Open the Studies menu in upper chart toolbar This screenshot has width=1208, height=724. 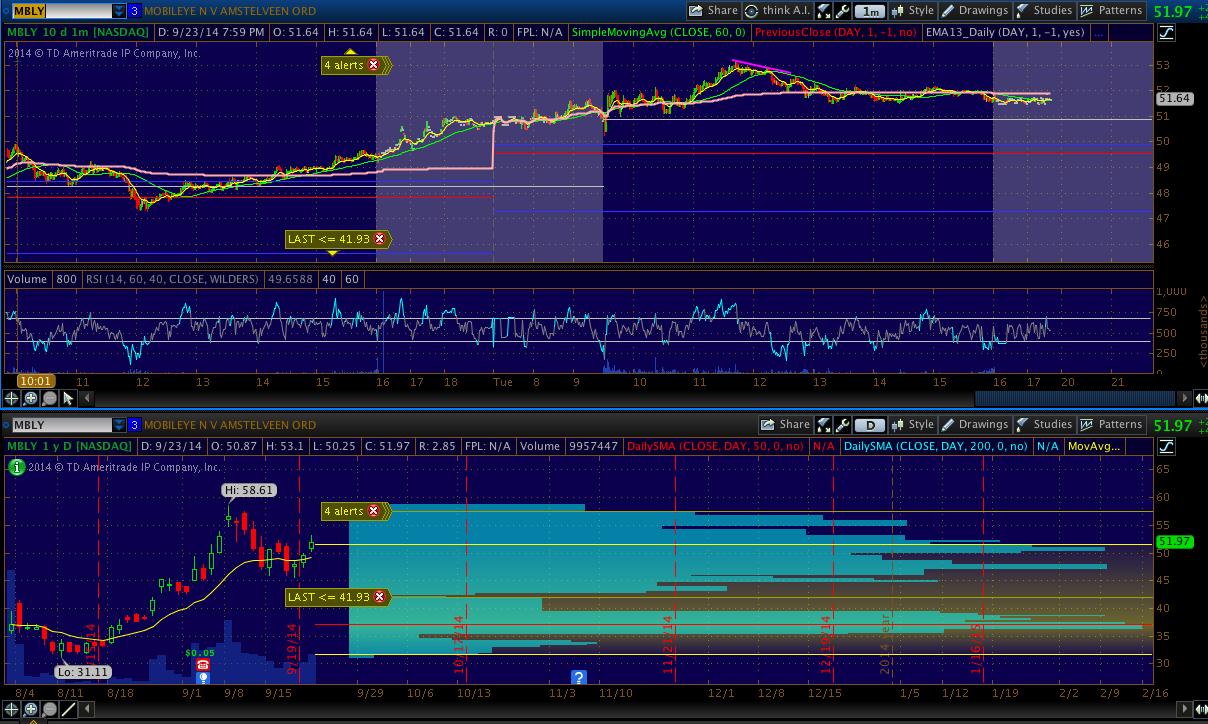(1043, 11)
